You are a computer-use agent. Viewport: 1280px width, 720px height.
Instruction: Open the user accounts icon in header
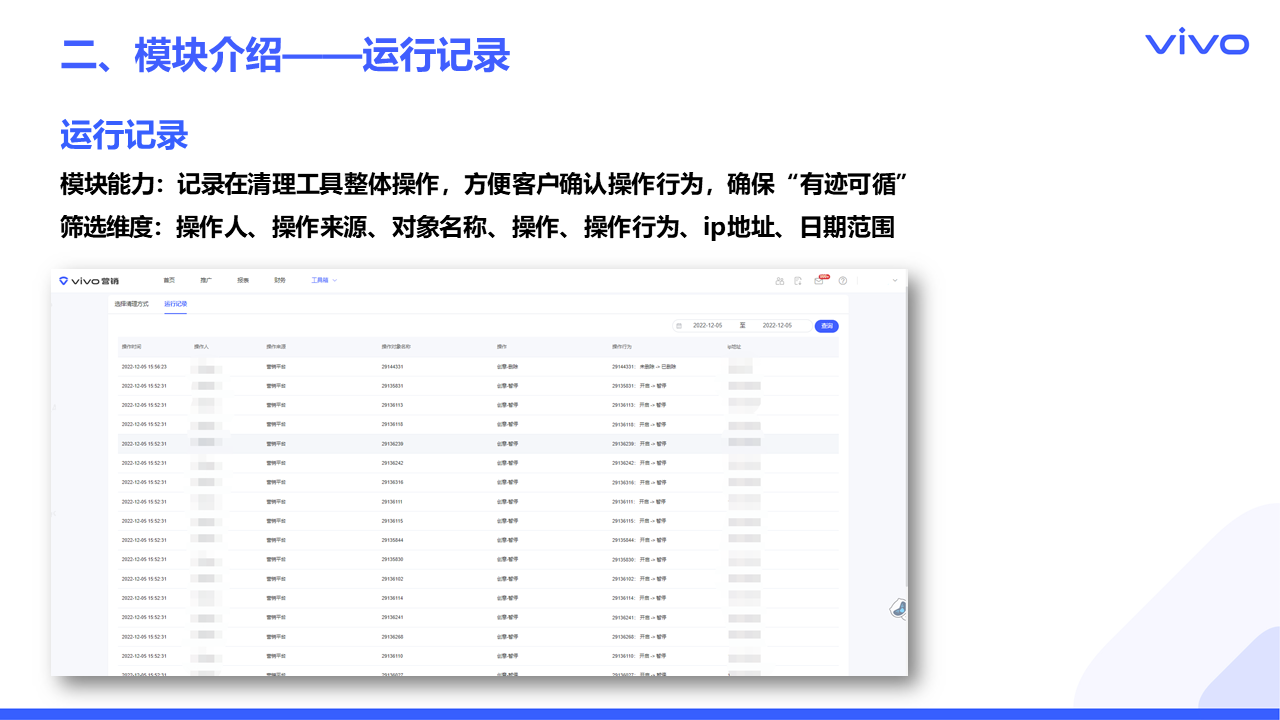[x=779, y=281]
